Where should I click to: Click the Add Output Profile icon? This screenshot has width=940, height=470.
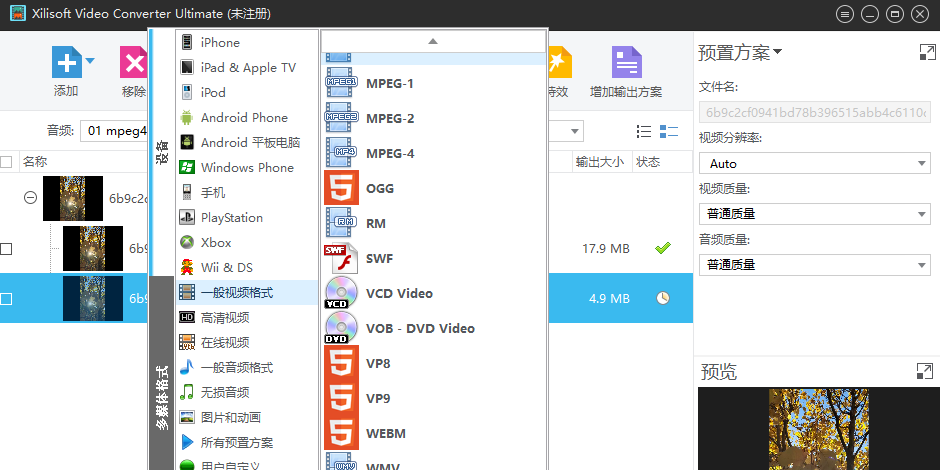coord(626,62)
